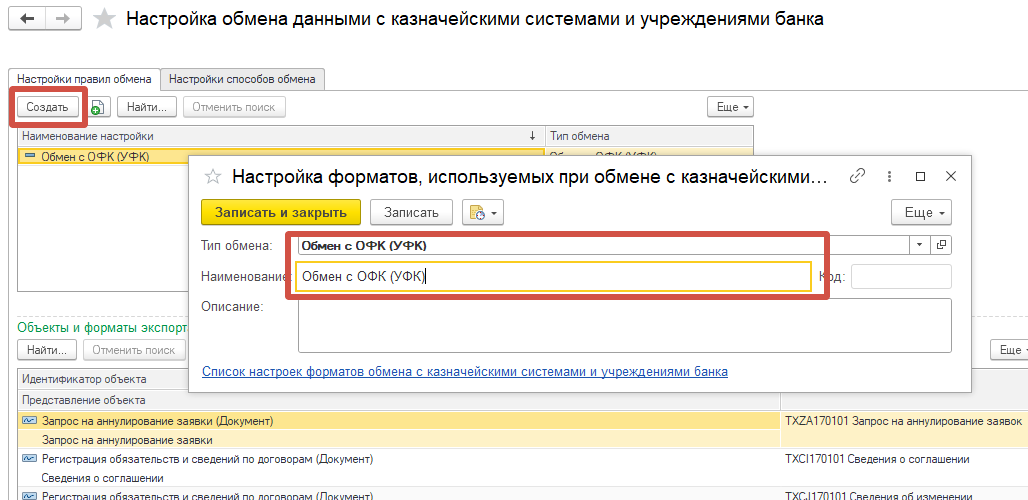
Task: Click the Представление объекта column header
Action: 399,400
